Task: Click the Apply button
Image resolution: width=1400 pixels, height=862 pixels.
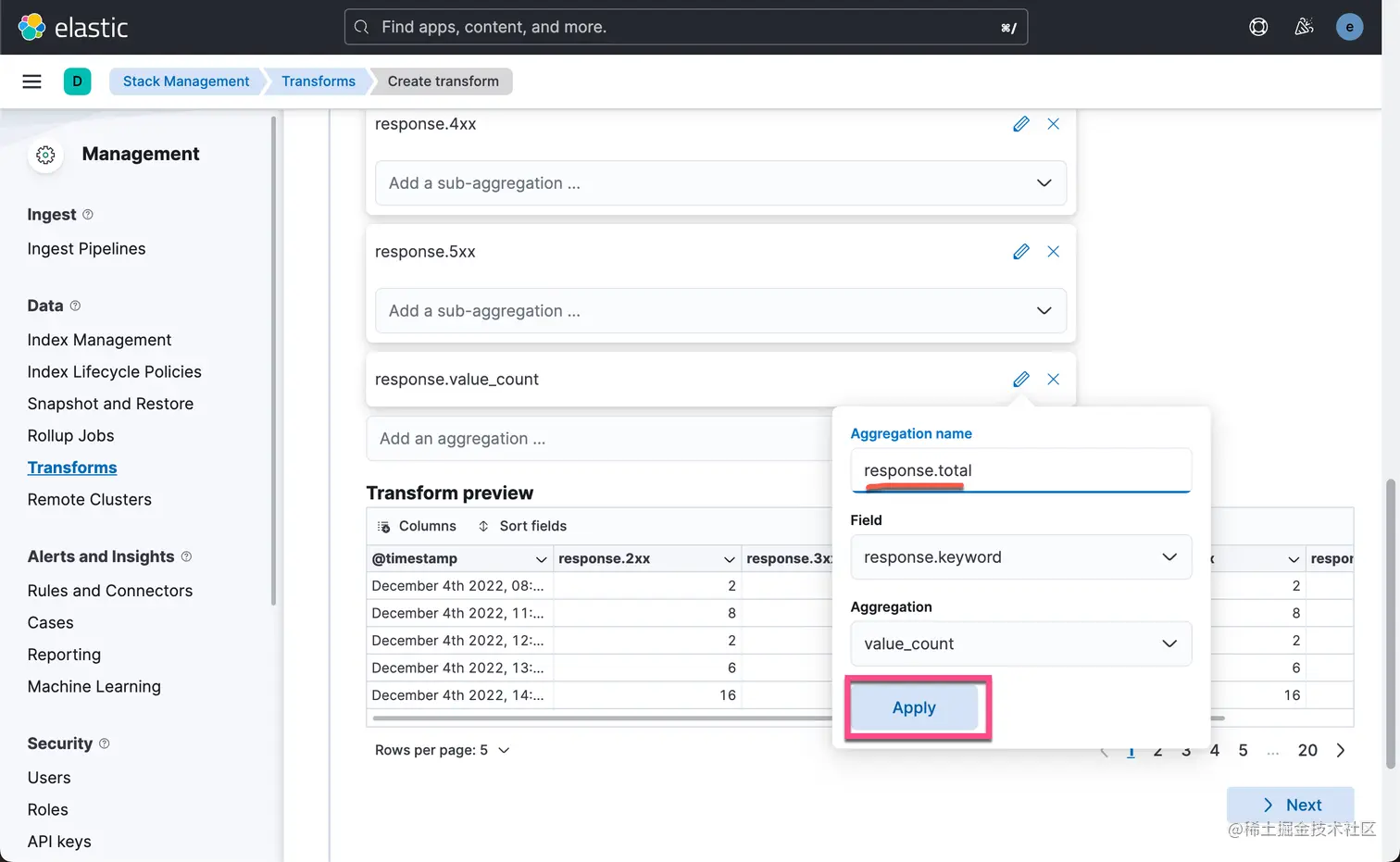Action: (x=914, y=707)
